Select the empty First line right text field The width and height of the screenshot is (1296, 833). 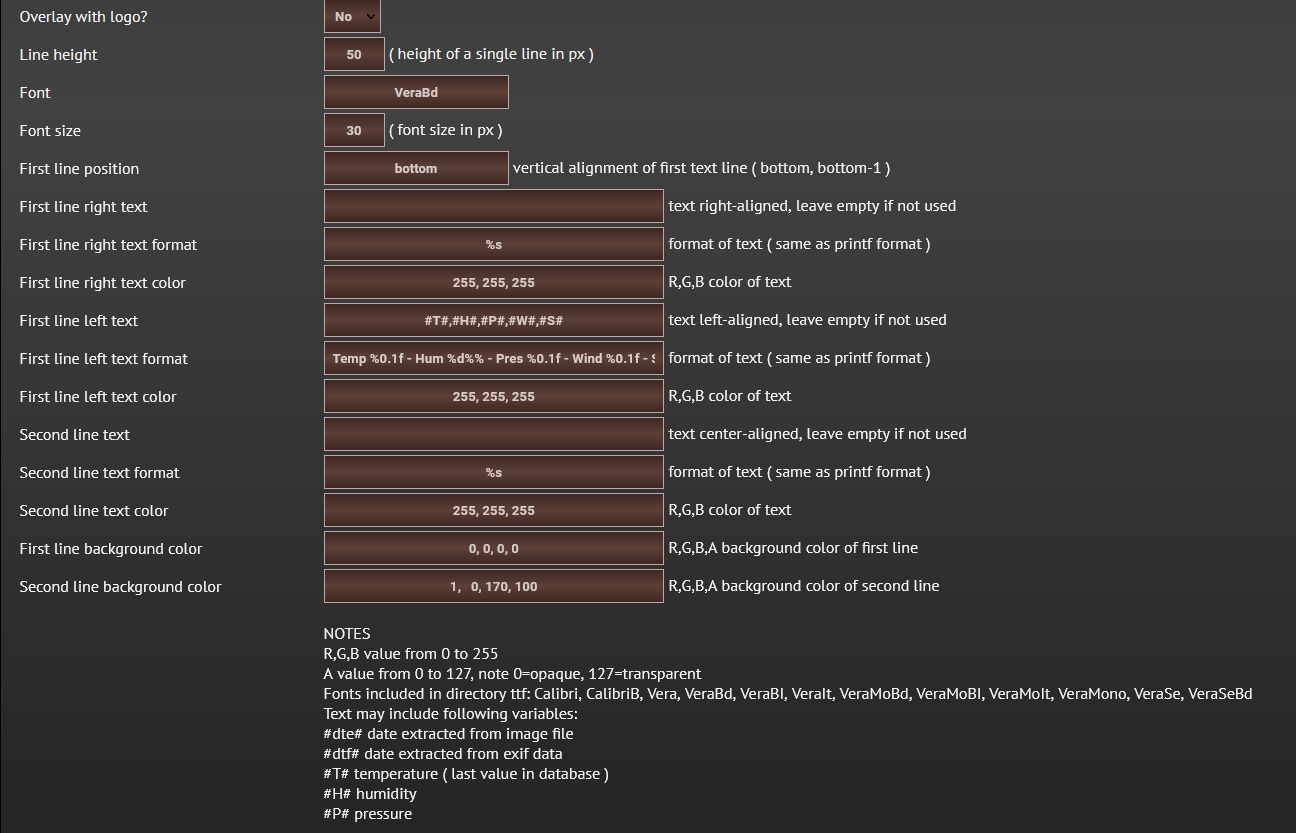(x=493, y=206)
